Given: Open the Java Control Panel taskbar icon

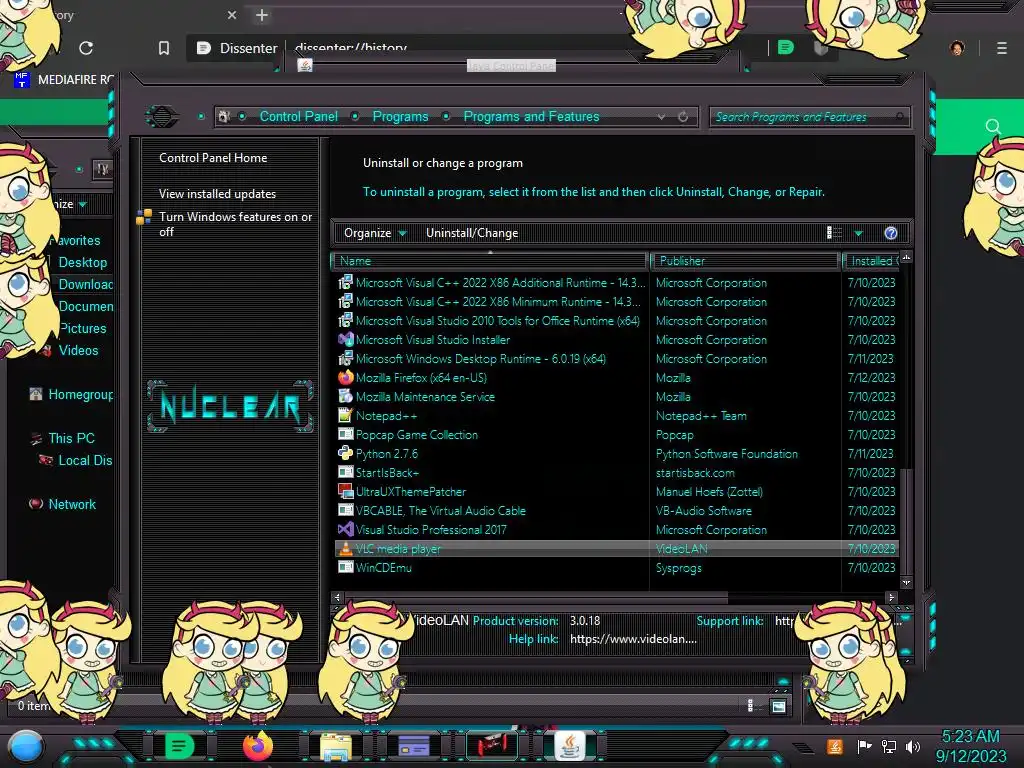Looking at the screenshot, I should (x=569, y=745).
